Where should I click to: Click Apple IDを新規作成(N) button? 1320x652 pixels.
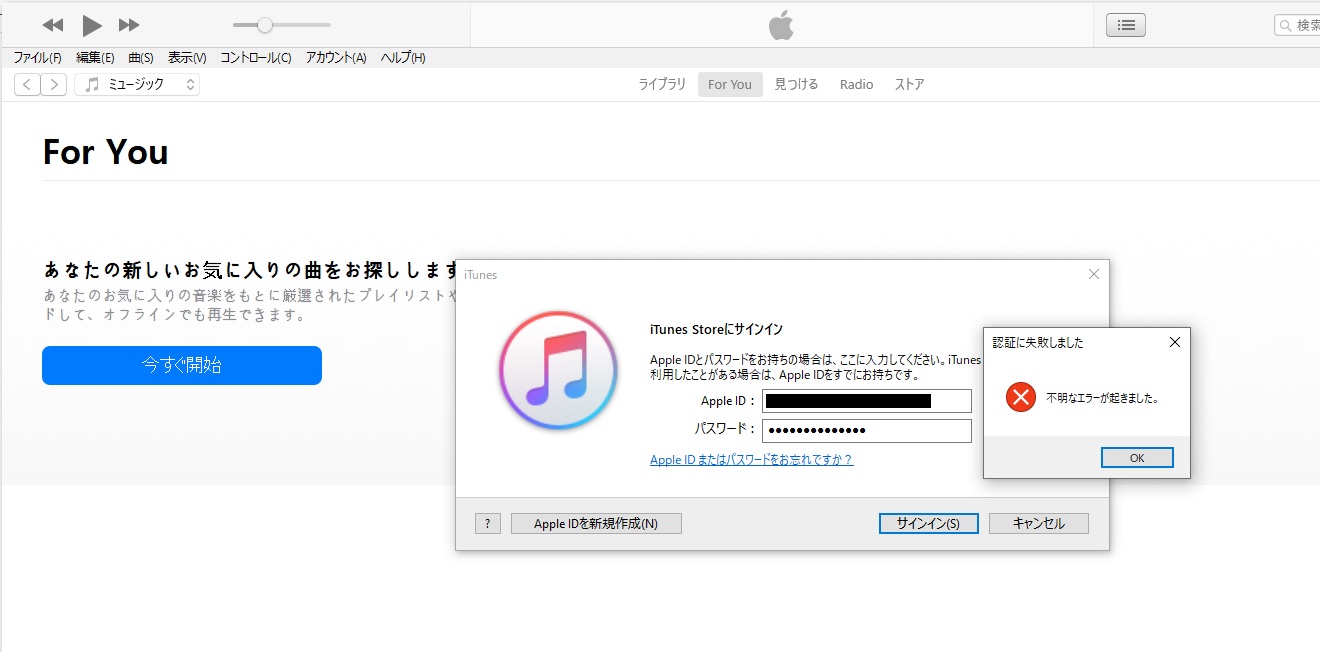[596, 523]
